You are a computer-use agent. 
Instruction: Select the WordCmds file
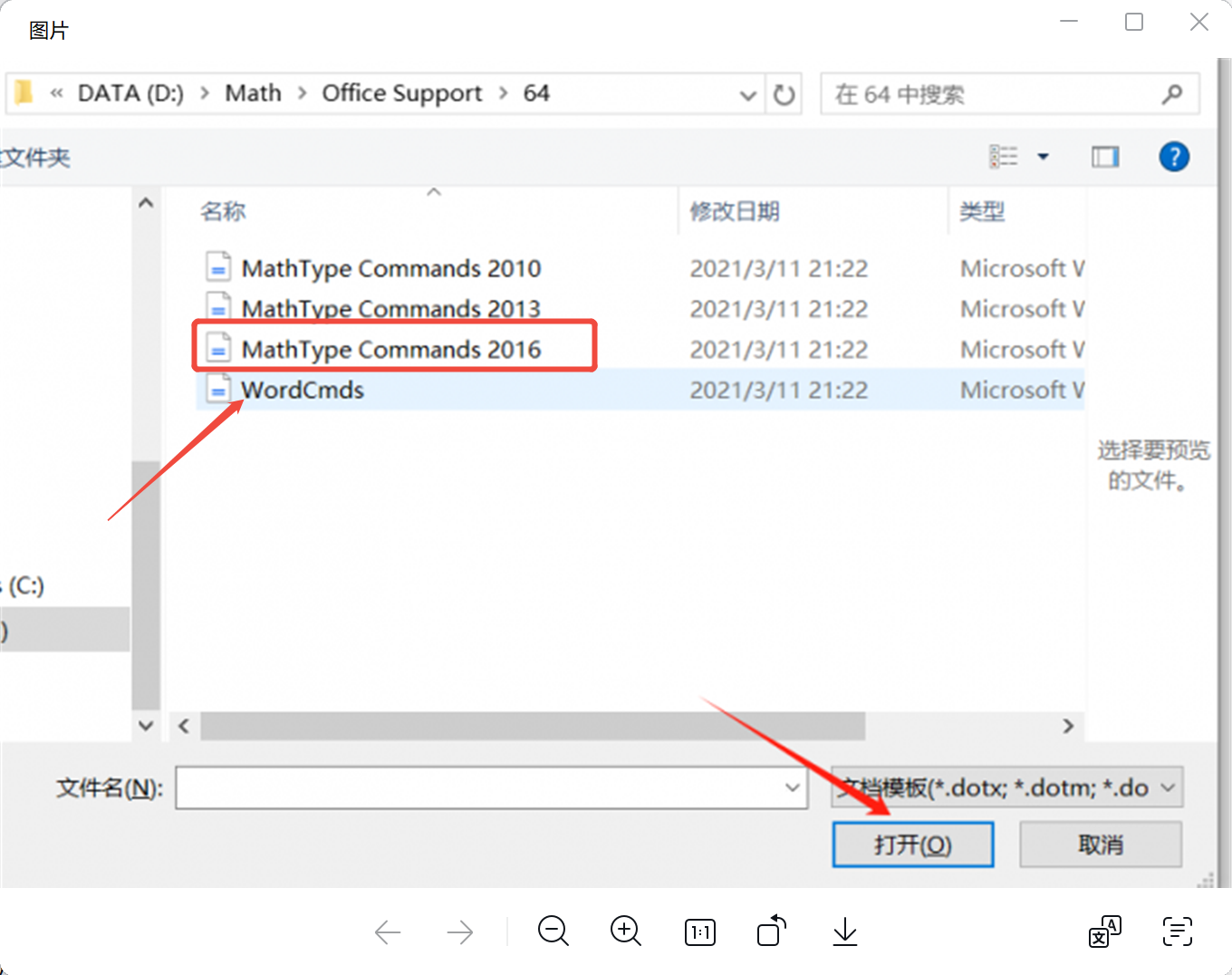pyautogui.click(x=303, y=391)
